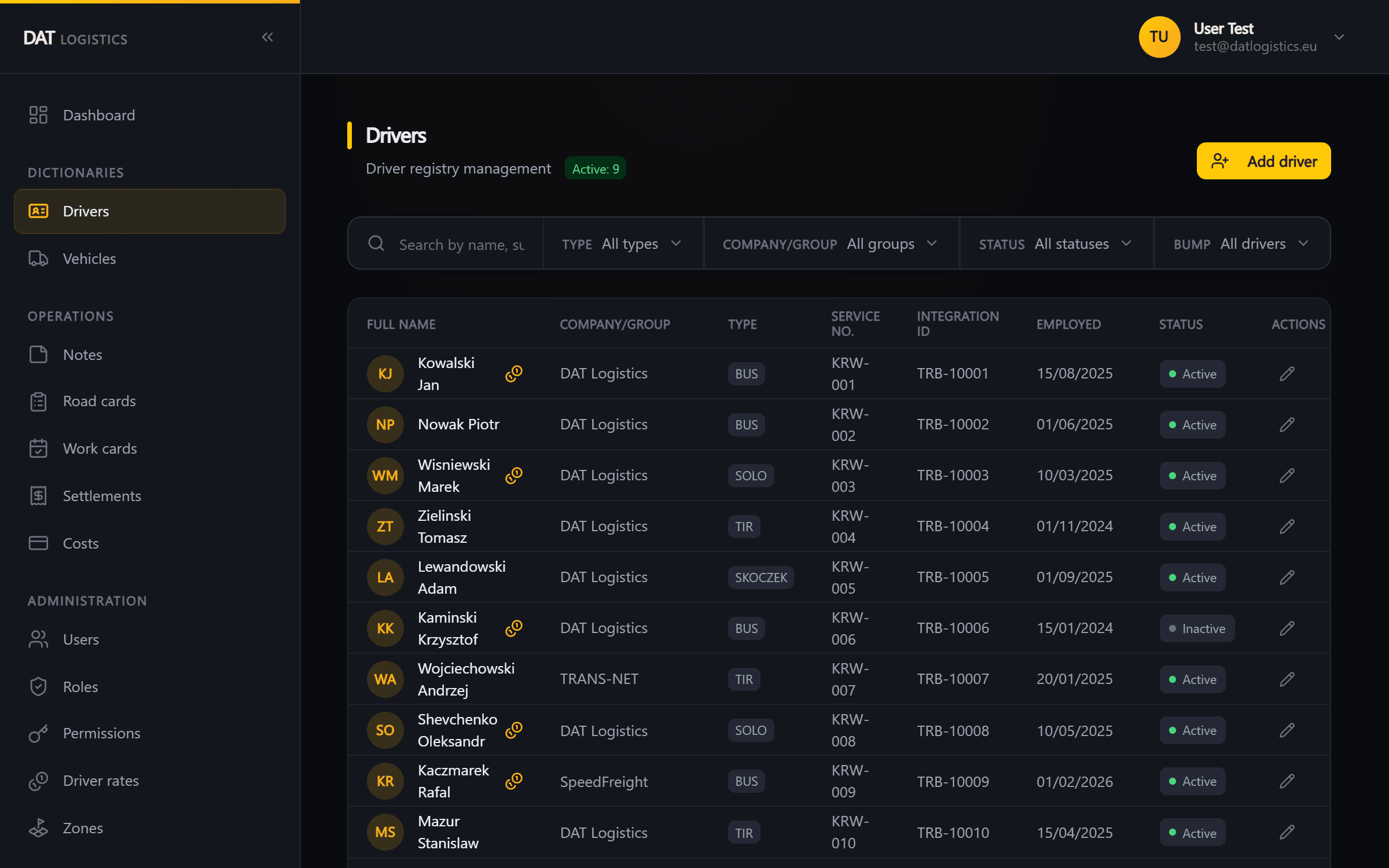
Task: Click the search magnifier icon
Action: 376,244
